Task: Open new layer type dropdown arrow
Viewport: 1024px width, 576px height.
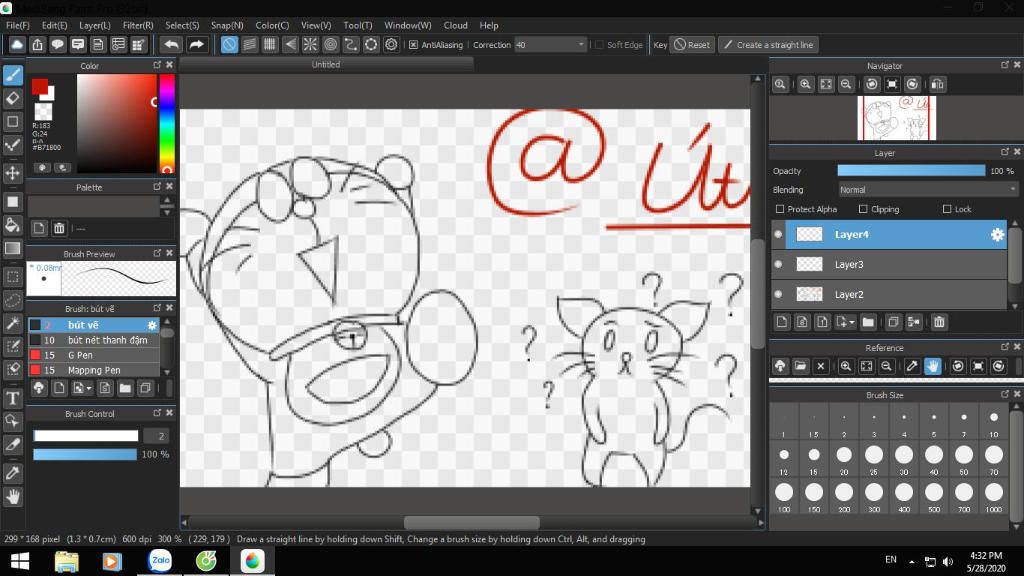Action: click(852, 323)
